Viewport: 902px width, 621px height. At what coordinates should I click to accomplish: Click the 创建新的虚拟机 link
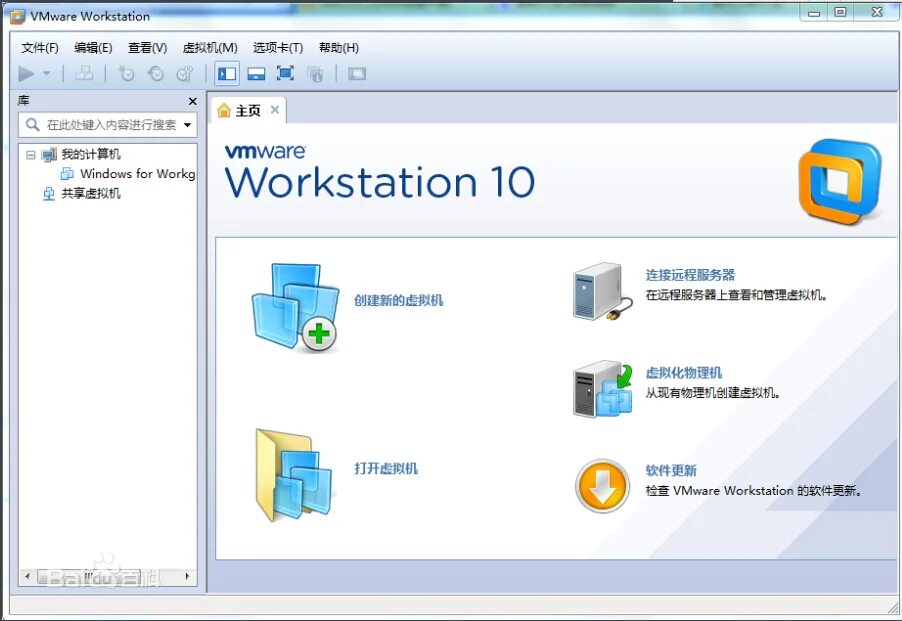pos(398,300)
